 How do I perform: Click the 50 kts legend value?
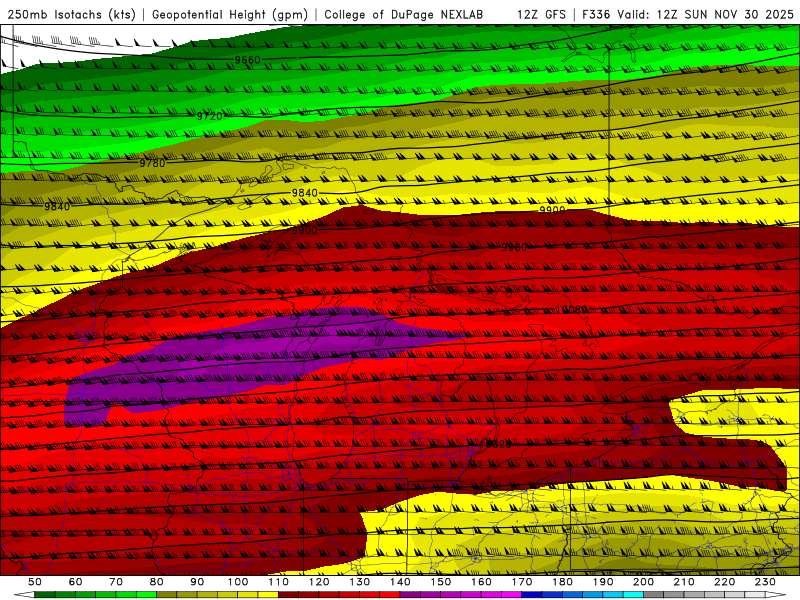click(35, 582)
